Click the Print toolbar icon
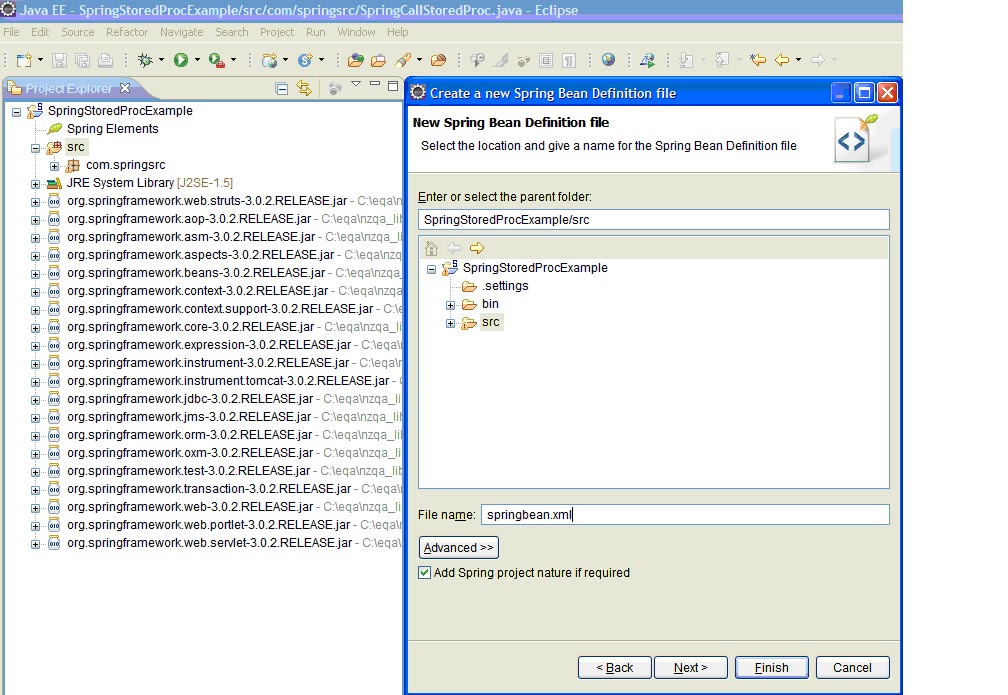 [105, 60]
